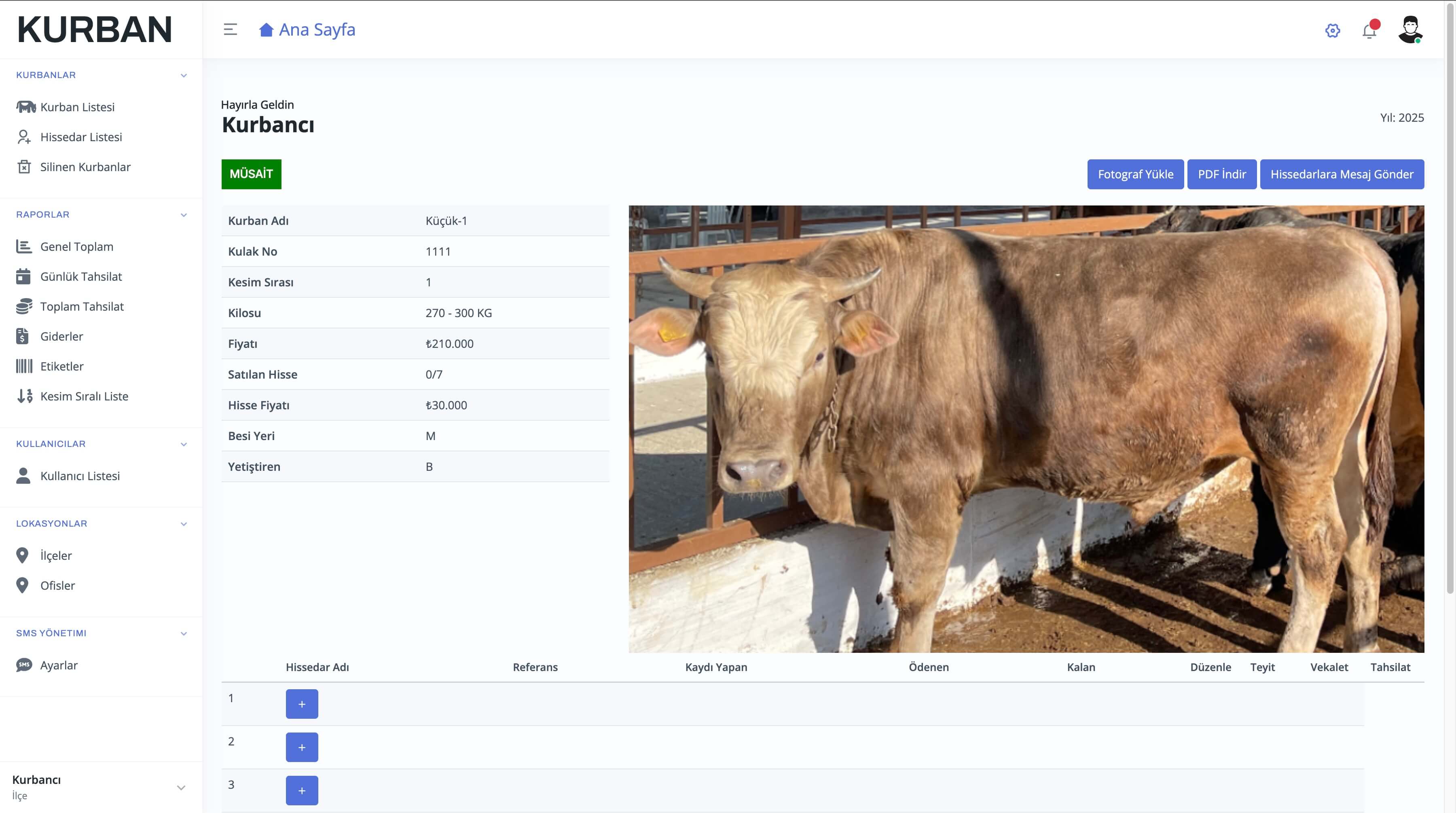Click the invoice icon for Giderler

(23, 337)
